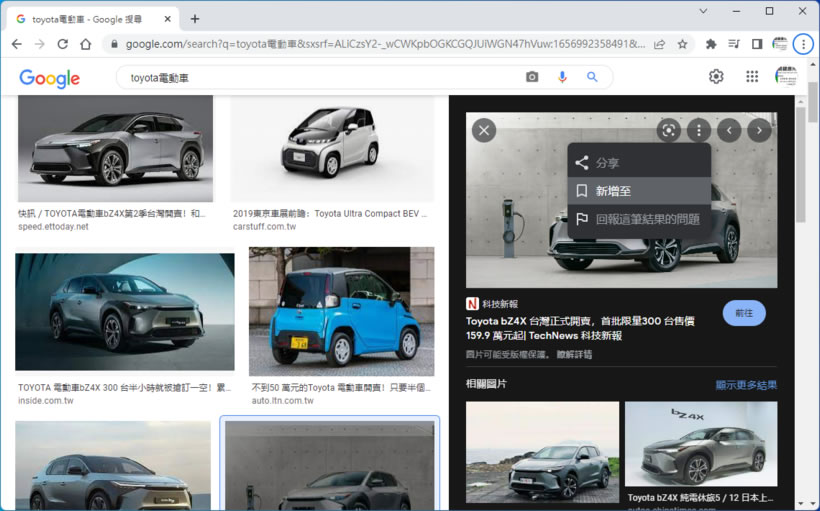Screen dimensions: 820x511
Task: Search by image with camera icon
Action: (x=532, y=77)
